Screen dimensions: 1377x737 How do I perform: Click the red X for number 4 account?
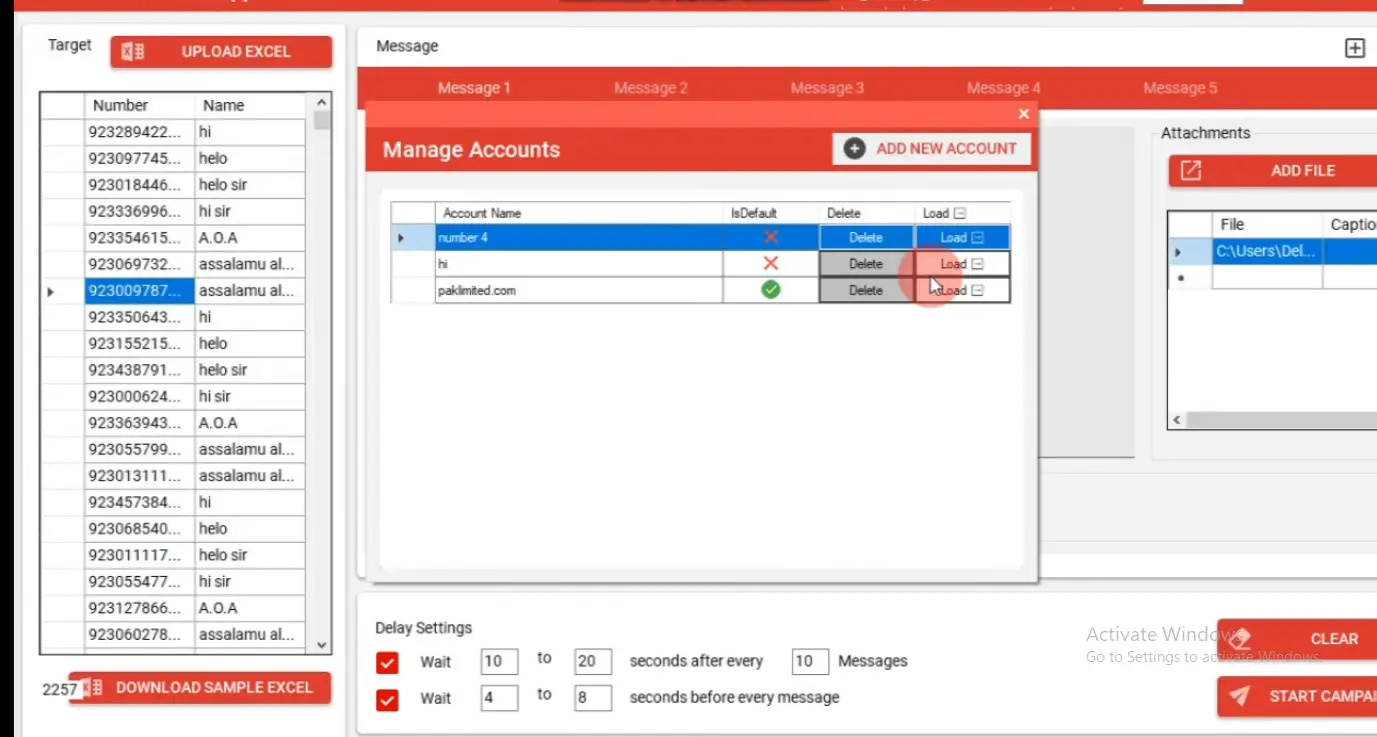(x=770, y=237)
